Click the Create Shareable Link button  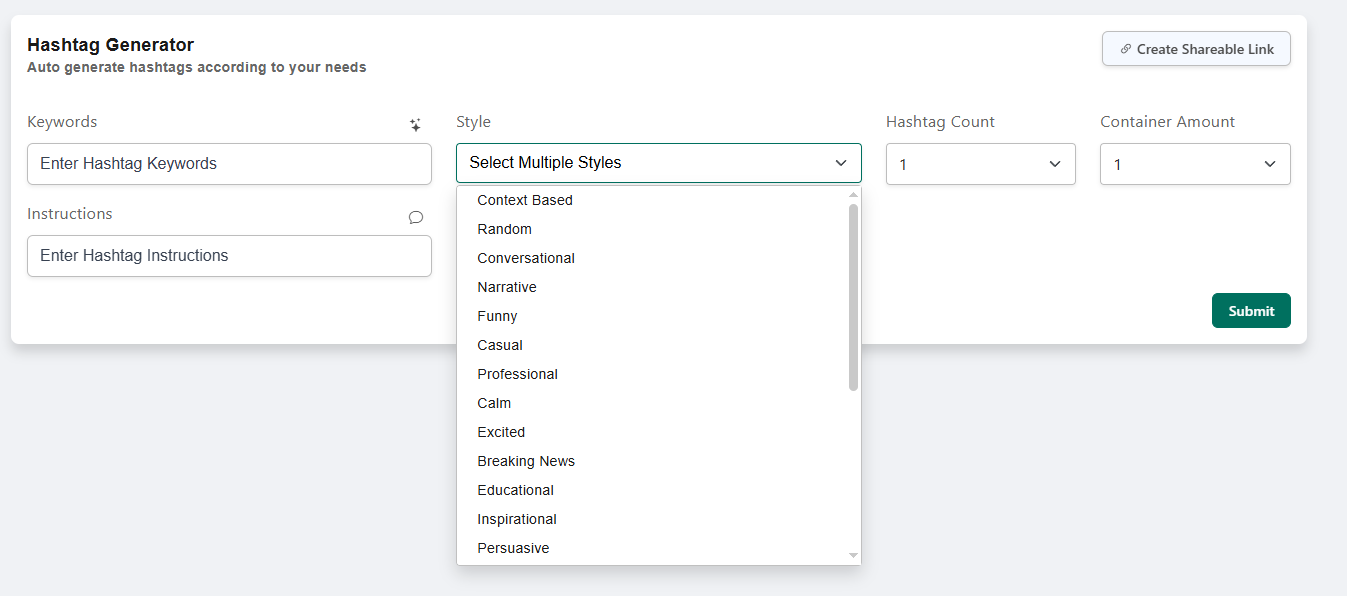pyautogui.click(x=1196, y=49)
